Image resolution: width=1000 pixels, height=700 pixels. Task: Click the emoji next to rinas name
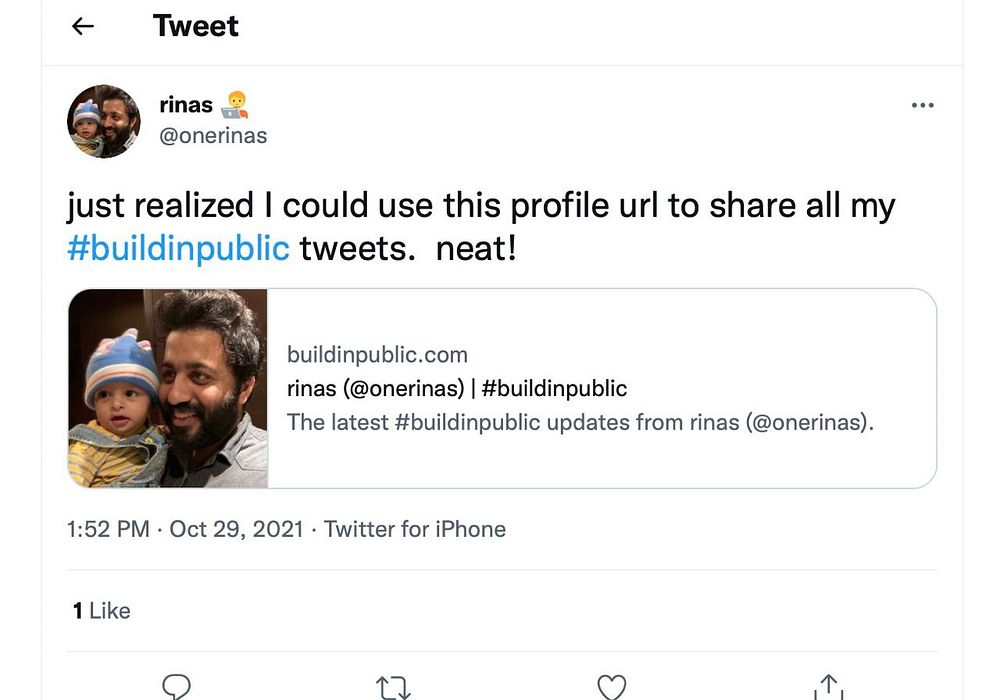coord(235,104)
